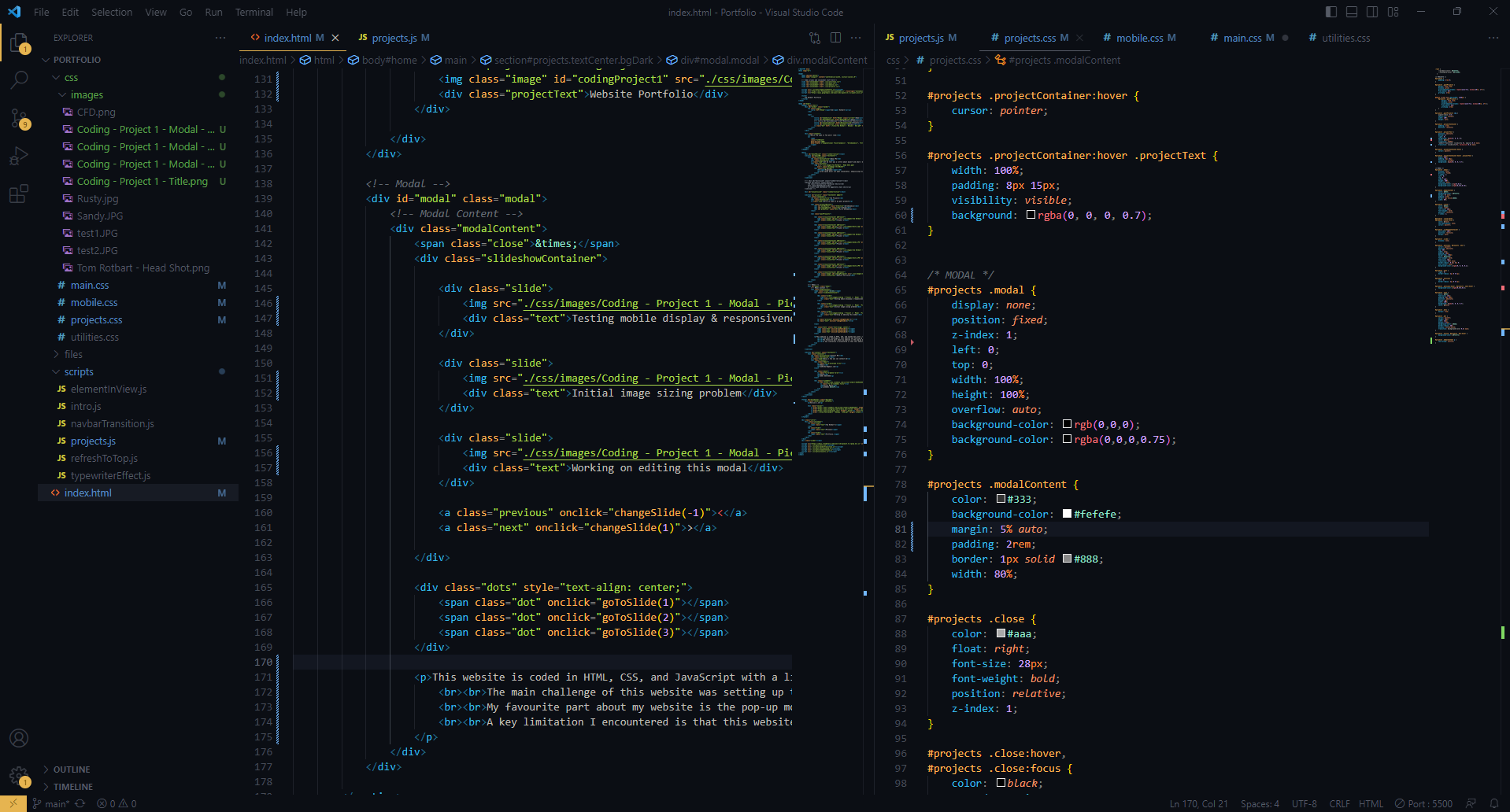
Task: Open the notifications bell in status bar
Action: [1493, 803]
